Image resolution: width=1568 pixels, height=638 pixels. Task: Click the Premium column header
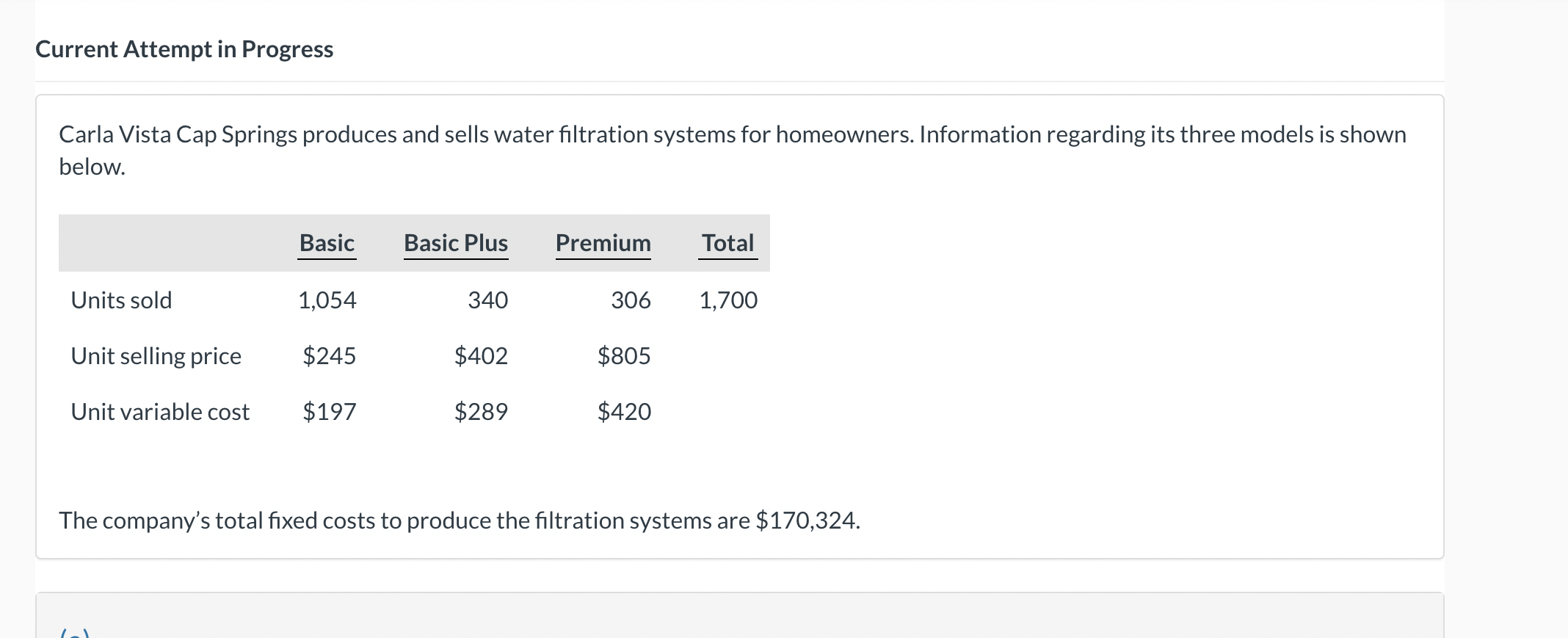pos(603,243)
